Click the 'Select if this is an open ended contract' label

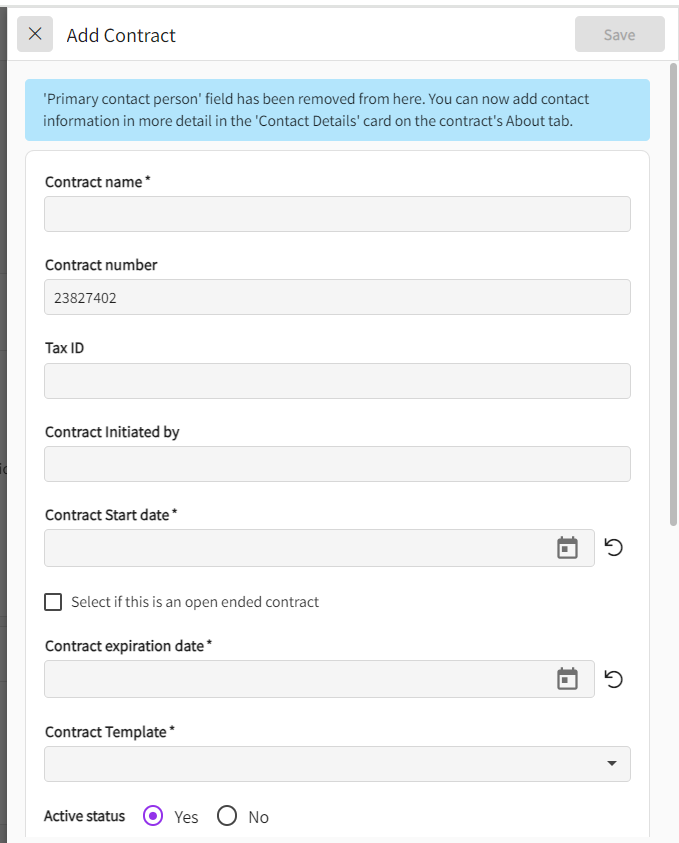tap(195, 602)
